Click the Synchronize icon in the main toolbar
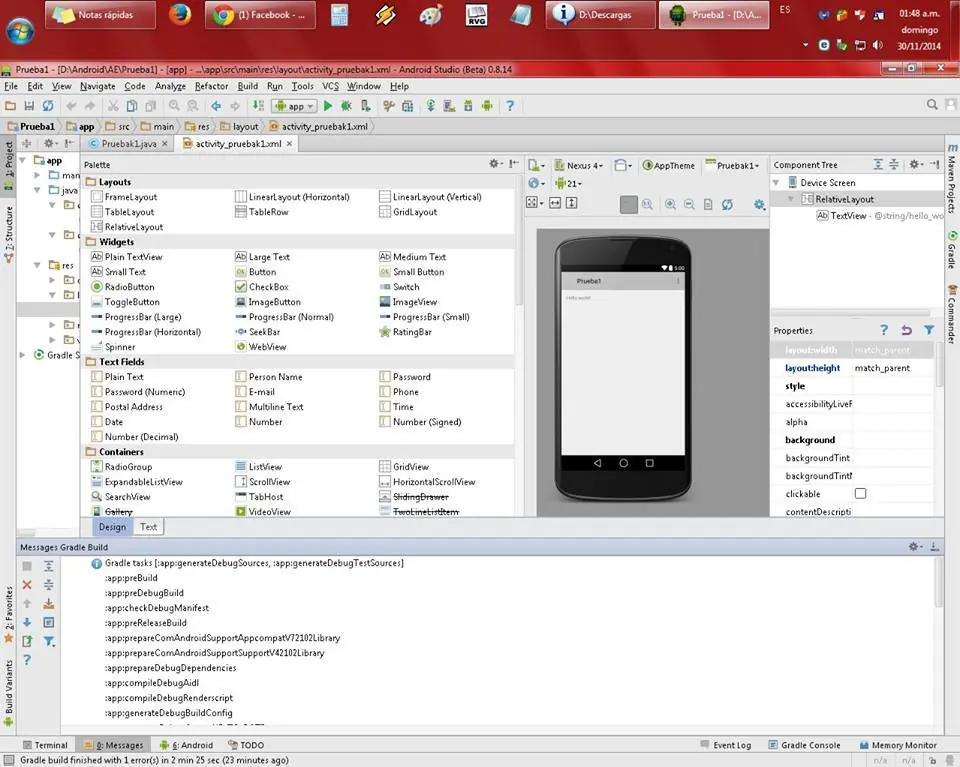This screenshot has height=767, width=960. [48, 106]
